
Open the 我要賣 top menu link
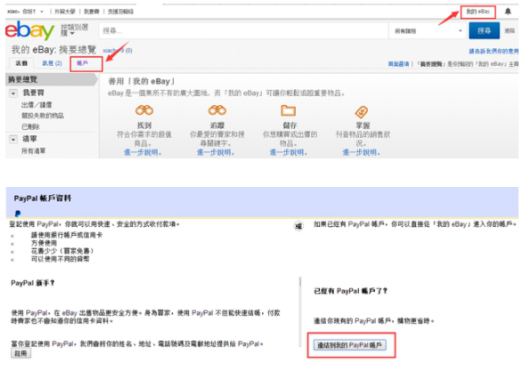pyautogui.click(x=91, y=12)
